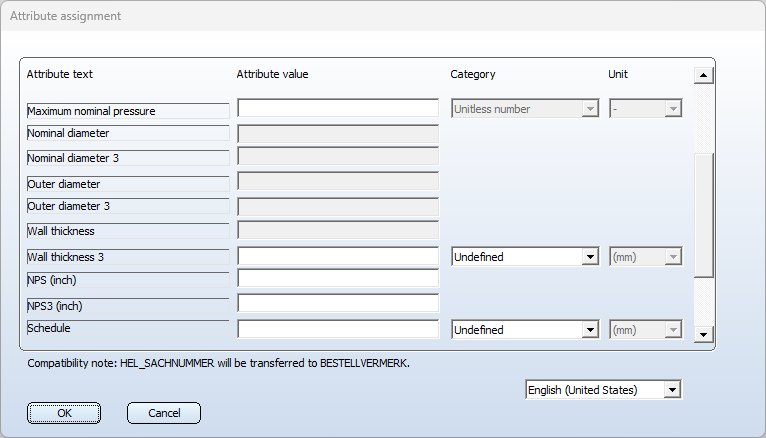This screenshot has width=766, height=438.
Task: Click the vertical scrollbar thumb
Action: pos(703,215)
